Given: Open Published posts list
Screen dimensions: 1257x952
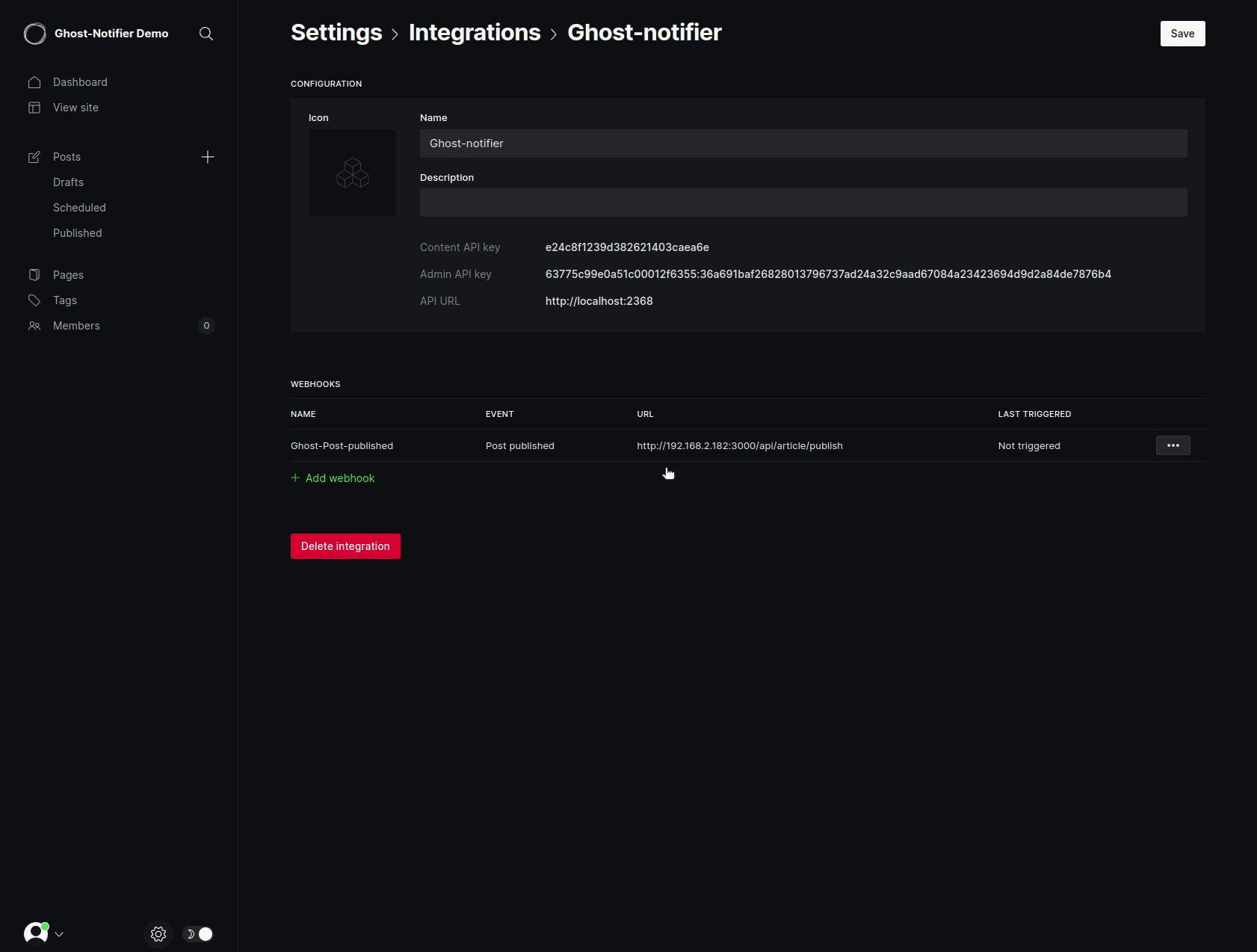Looking at the screenshot, I should 78,233.
